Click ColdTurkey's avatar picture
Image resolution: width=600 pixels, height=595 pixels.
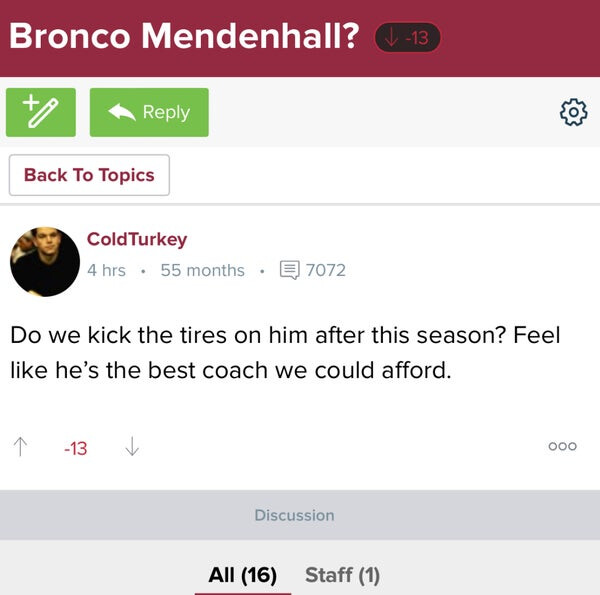(45, 255)
